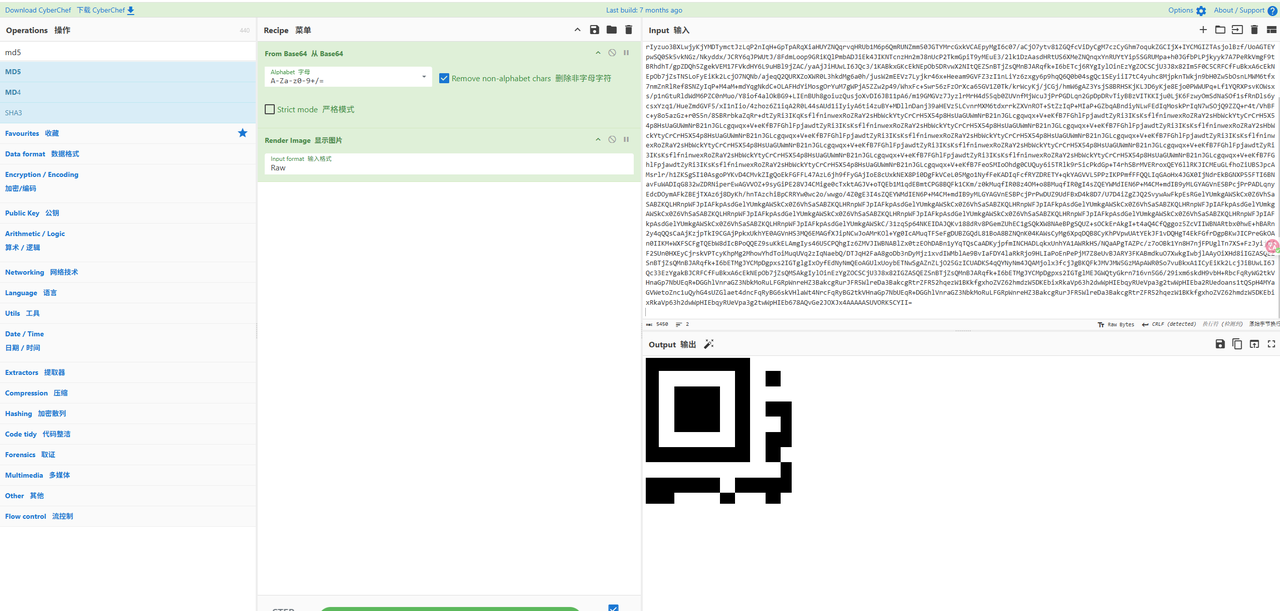Screen dimensions: 1280x611
Task: Click the operations search field containing md5
Action: (x=128, y=51)
